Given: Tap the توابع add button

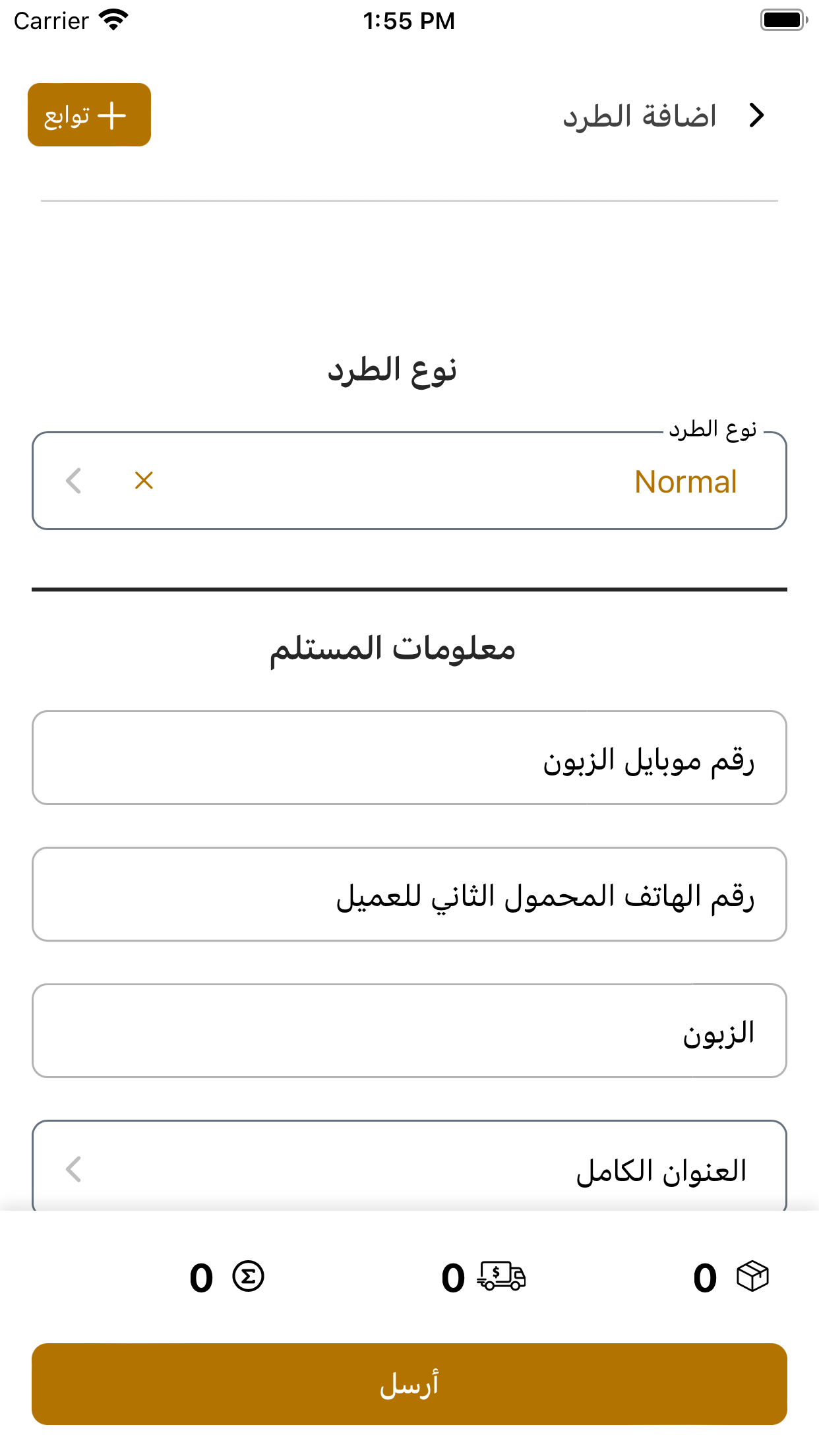Looking at the screenshot, I should coord(89,115).
